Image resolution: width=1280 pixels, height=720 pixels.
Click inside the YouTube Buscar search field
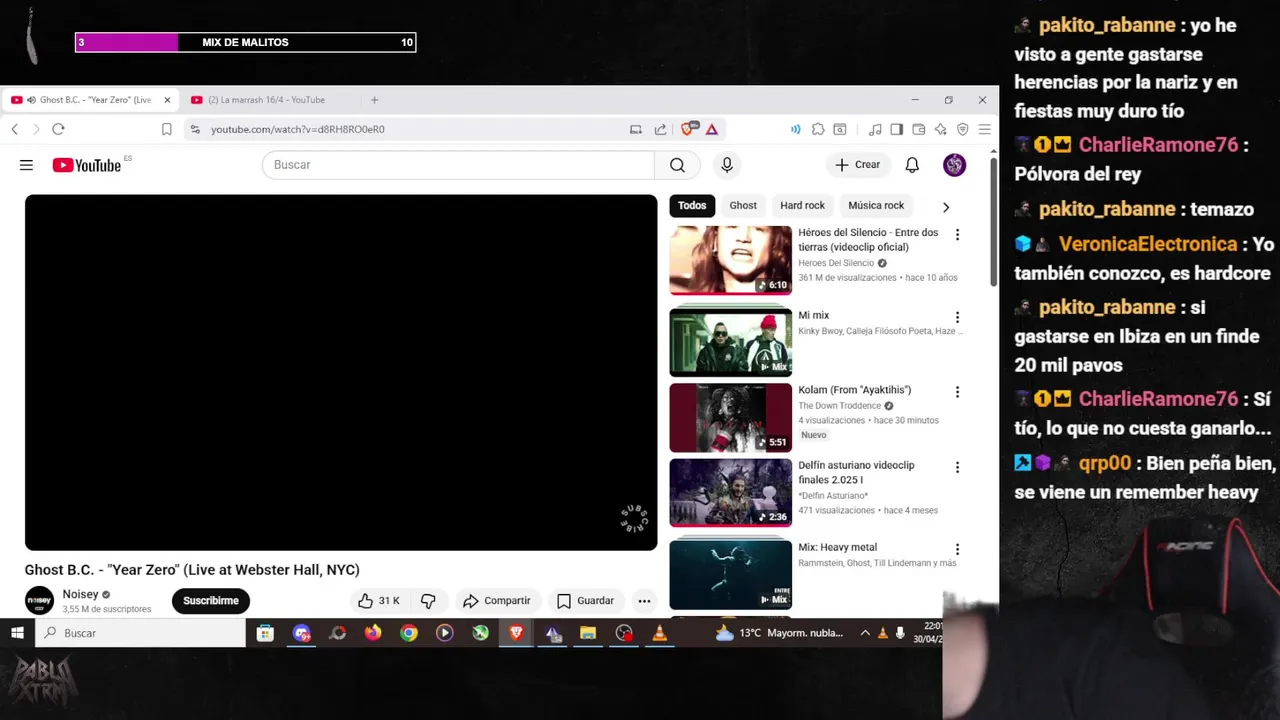458,165
